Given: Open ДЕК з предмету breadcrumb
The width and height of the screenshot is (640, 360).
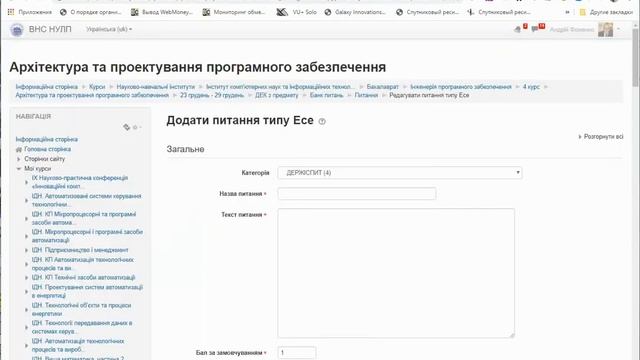Looking at the screenshot, I should pyautogui.click(x=277, y=95).
